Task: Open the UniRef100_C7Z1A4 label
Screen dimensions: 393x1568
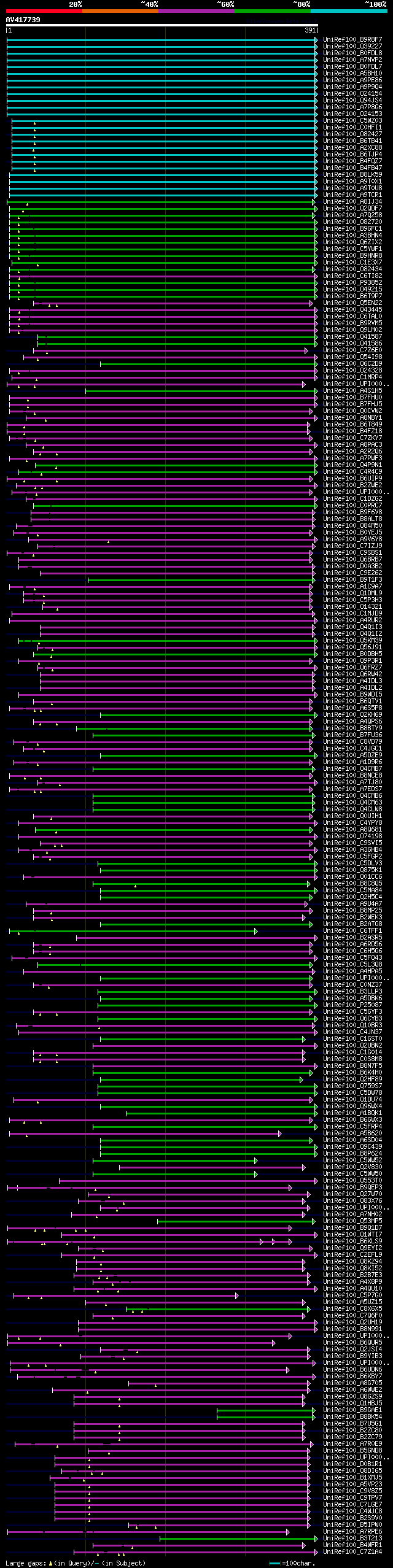Action: pyautogui.click(x=352, y=1552)
